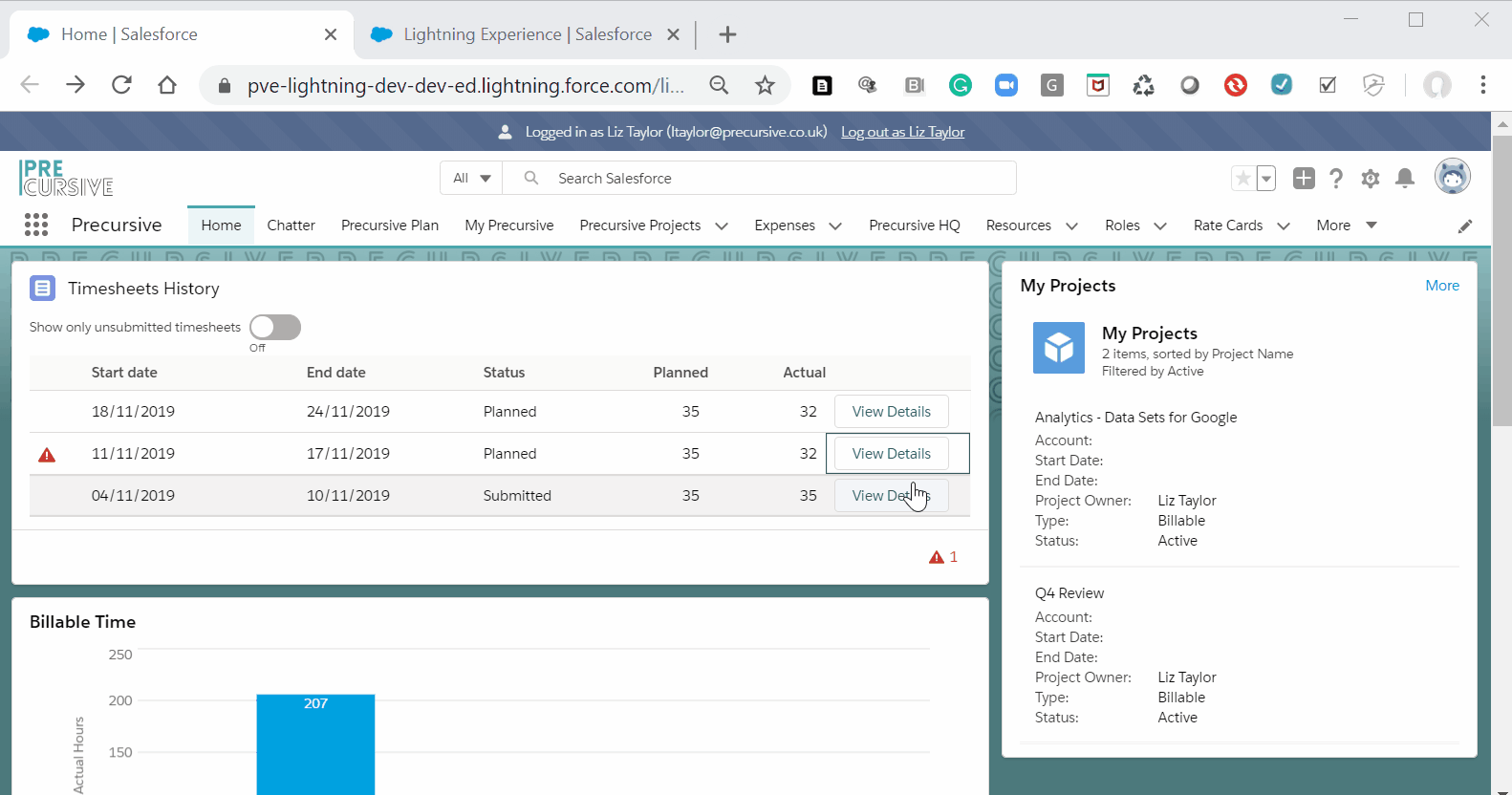View Details for the 04/11/2019 timesheet
The image size is (1512, 795).
click(x=892, y=496)
